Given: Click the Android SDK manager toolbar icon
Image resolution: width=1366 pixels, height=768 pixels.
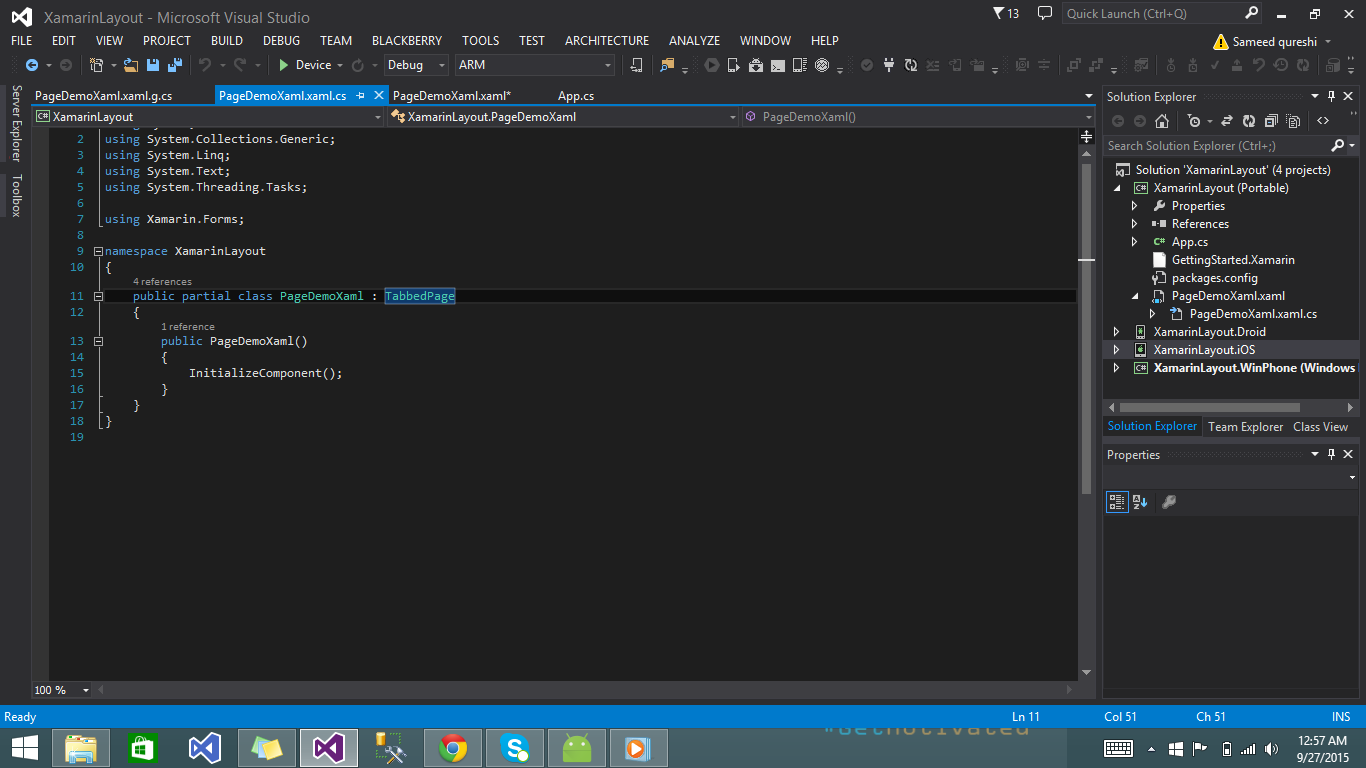Looking at the screenshot, I should (755, 65).
